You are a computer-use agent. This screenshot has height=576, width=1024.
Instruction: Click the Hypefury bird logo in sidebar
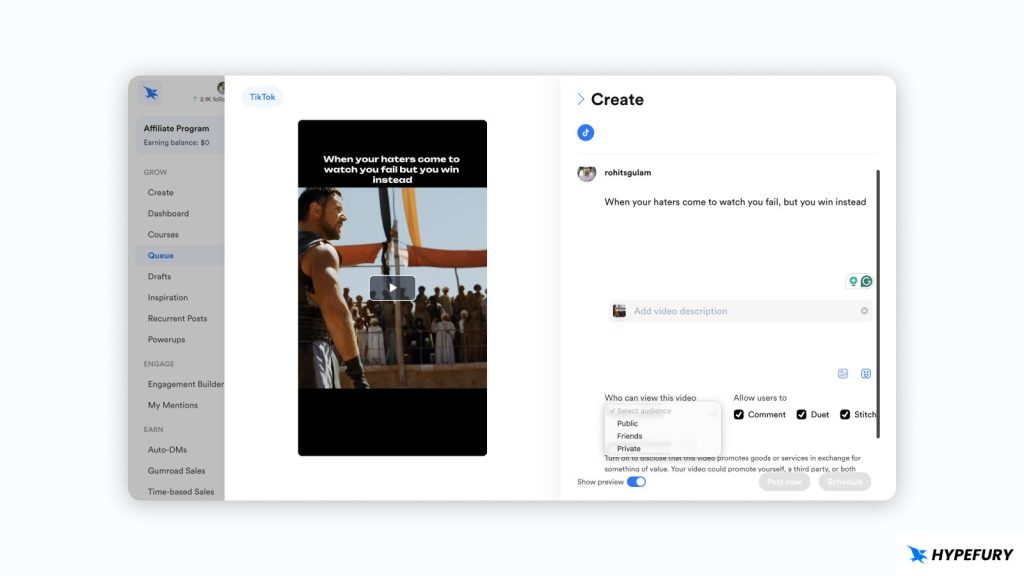pos(151,93)
